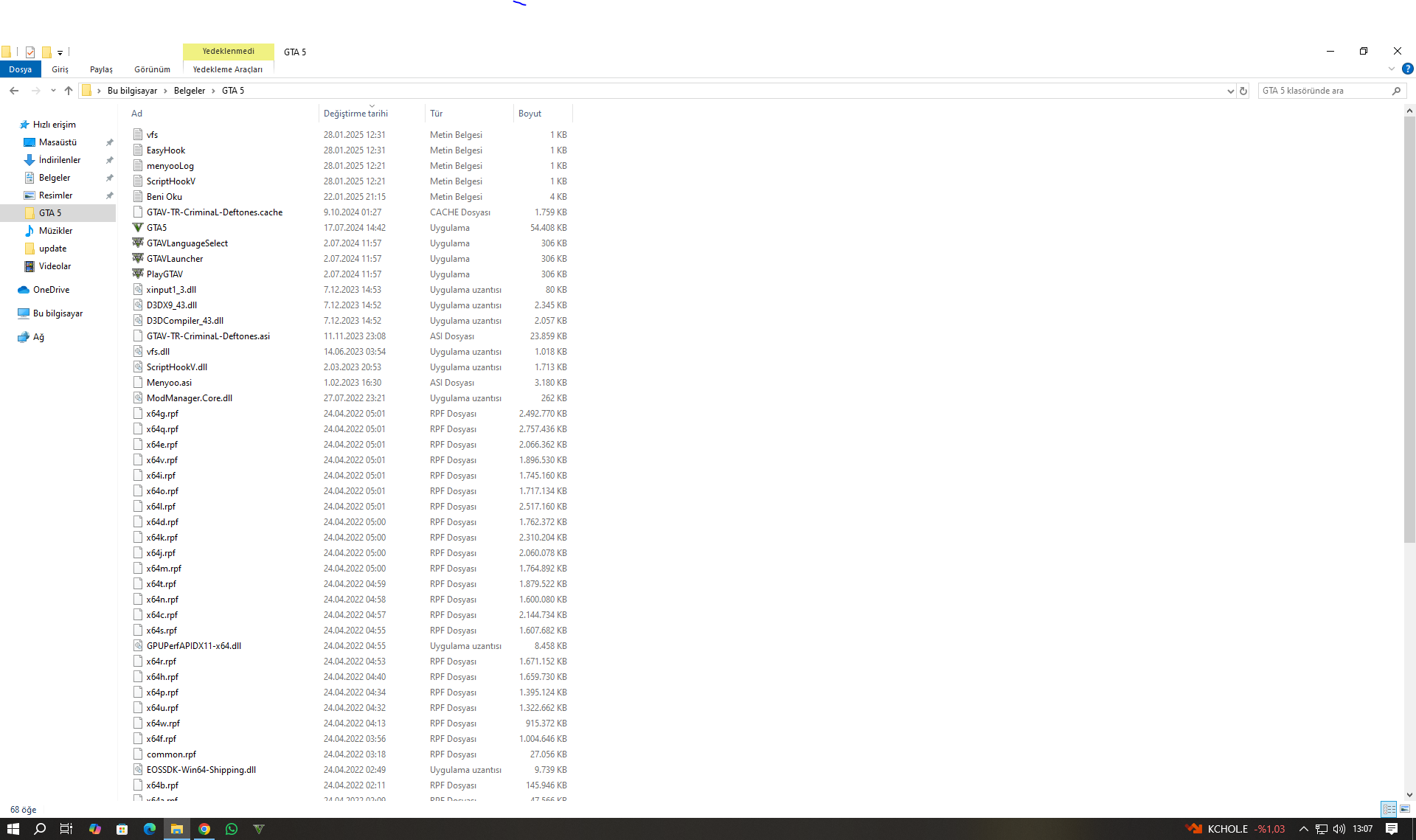The width and height of the screenshot is (1416, 840).
Task: Select the Menyoo.asi file icon
Action: [x=138, y=383]
